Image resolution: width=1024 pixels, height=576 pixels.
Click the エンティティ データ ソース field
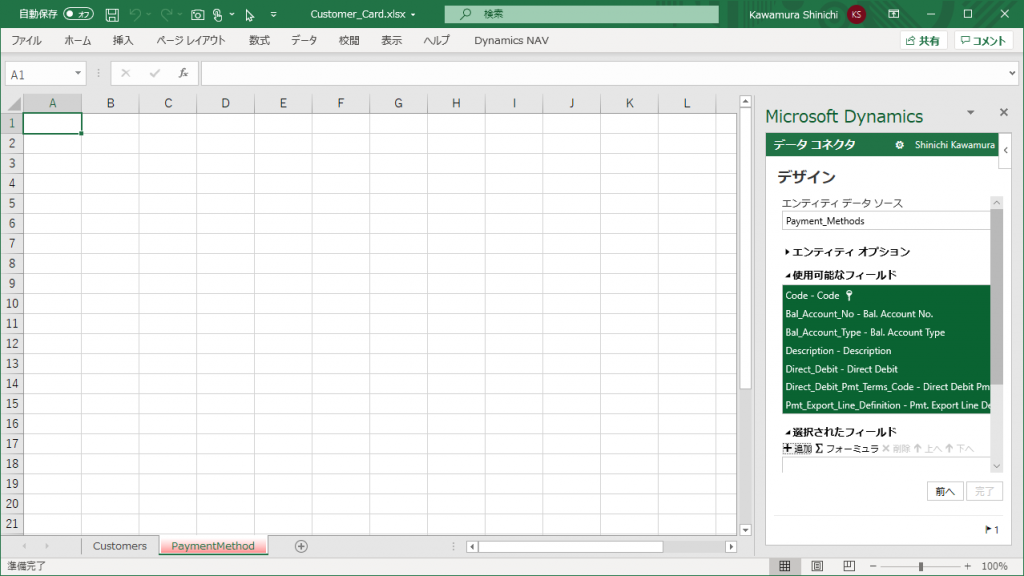[x=886, y=221]
